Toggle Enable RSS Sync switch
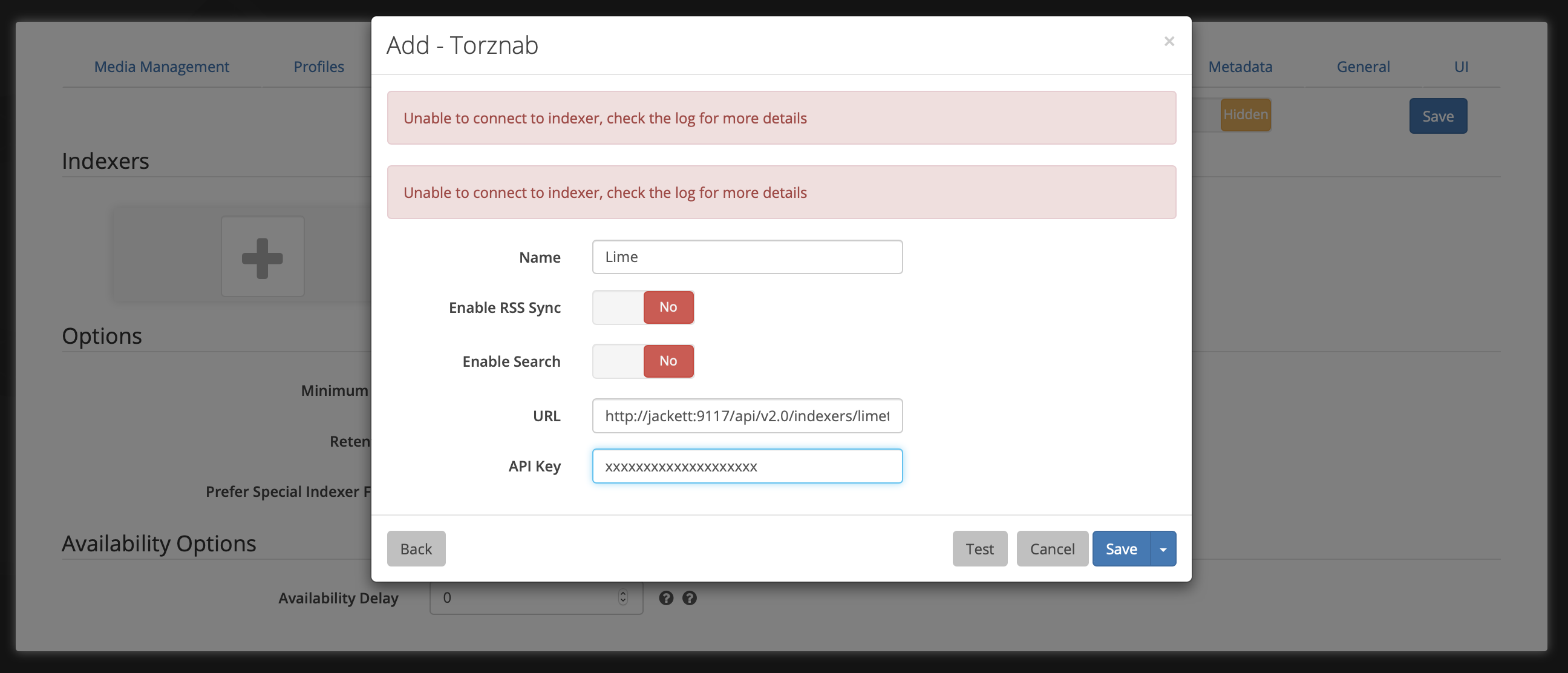Screen dimensions: 1568x673 click(643, 307)
